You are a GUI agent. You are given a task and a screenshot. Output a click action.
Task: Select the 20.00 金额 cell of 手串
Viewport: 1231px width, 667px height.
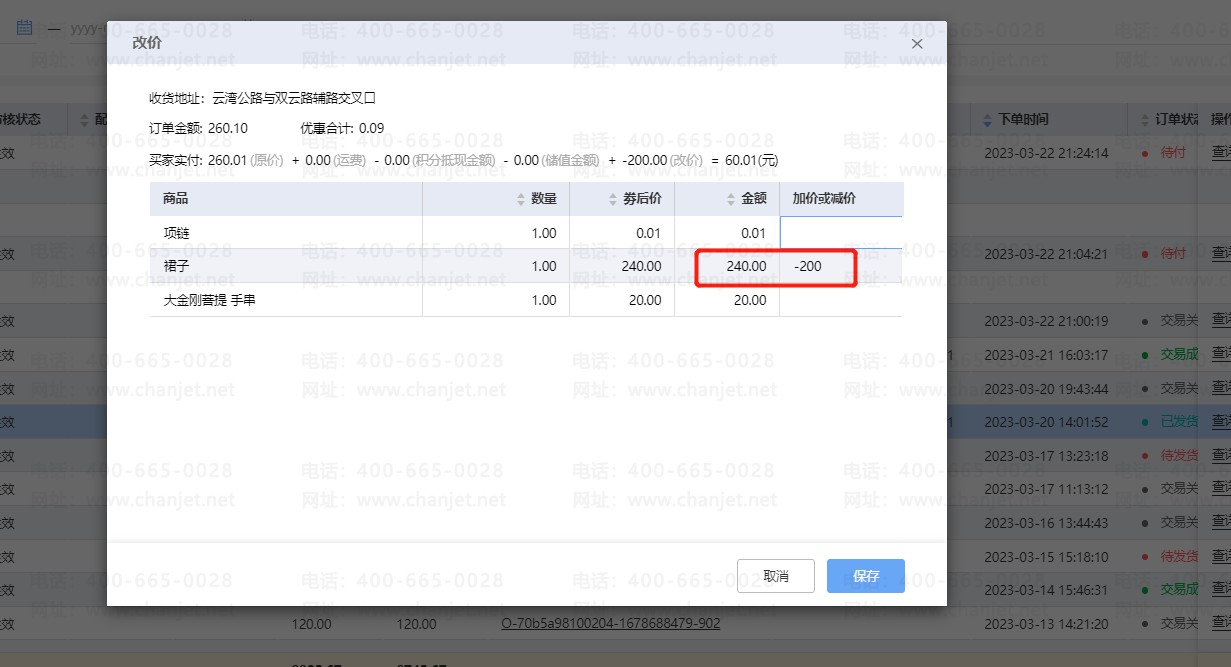click(727, 300)
